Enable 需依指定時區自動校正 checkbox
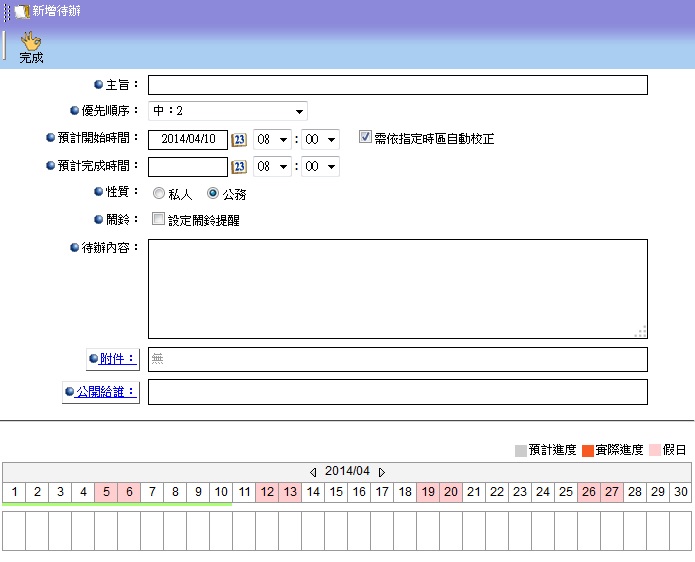The width and height of the screenshot is (695, 562). click(x=365, y=138)
